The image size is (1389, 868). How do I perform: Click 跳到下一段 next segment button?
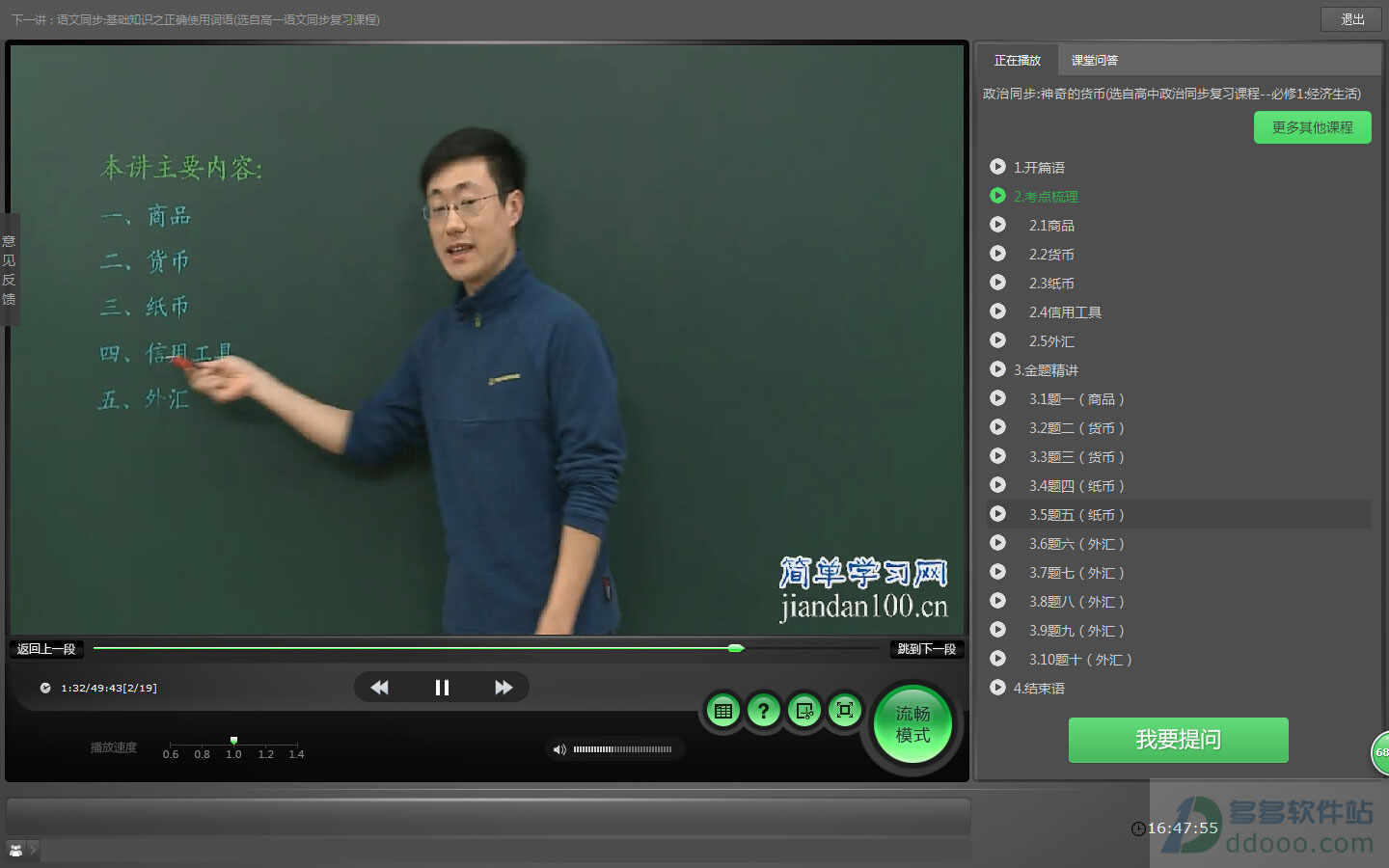point(927,649)
